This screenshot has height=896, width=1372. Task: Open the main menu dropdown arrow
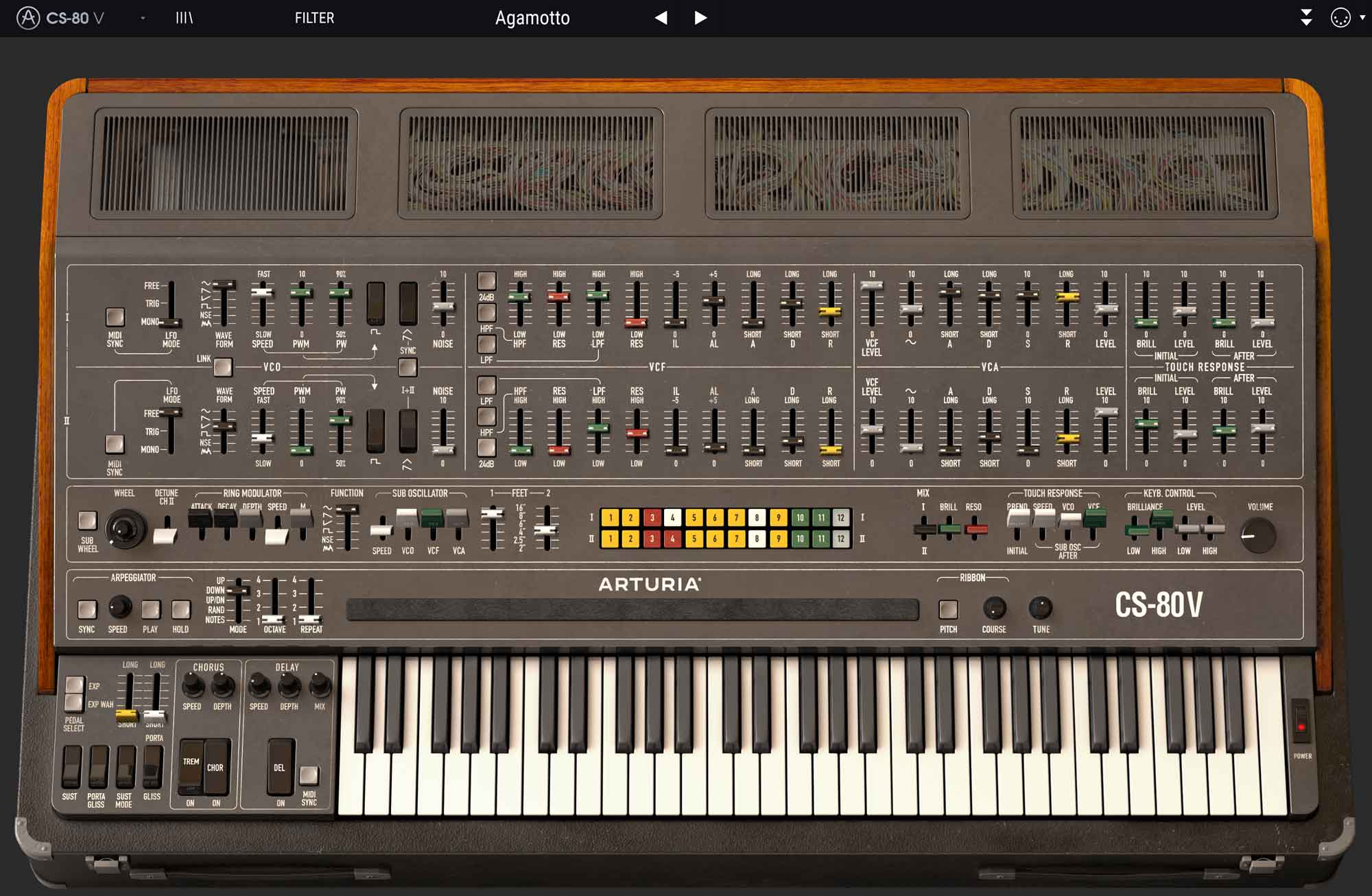click(x=143, y=18)
